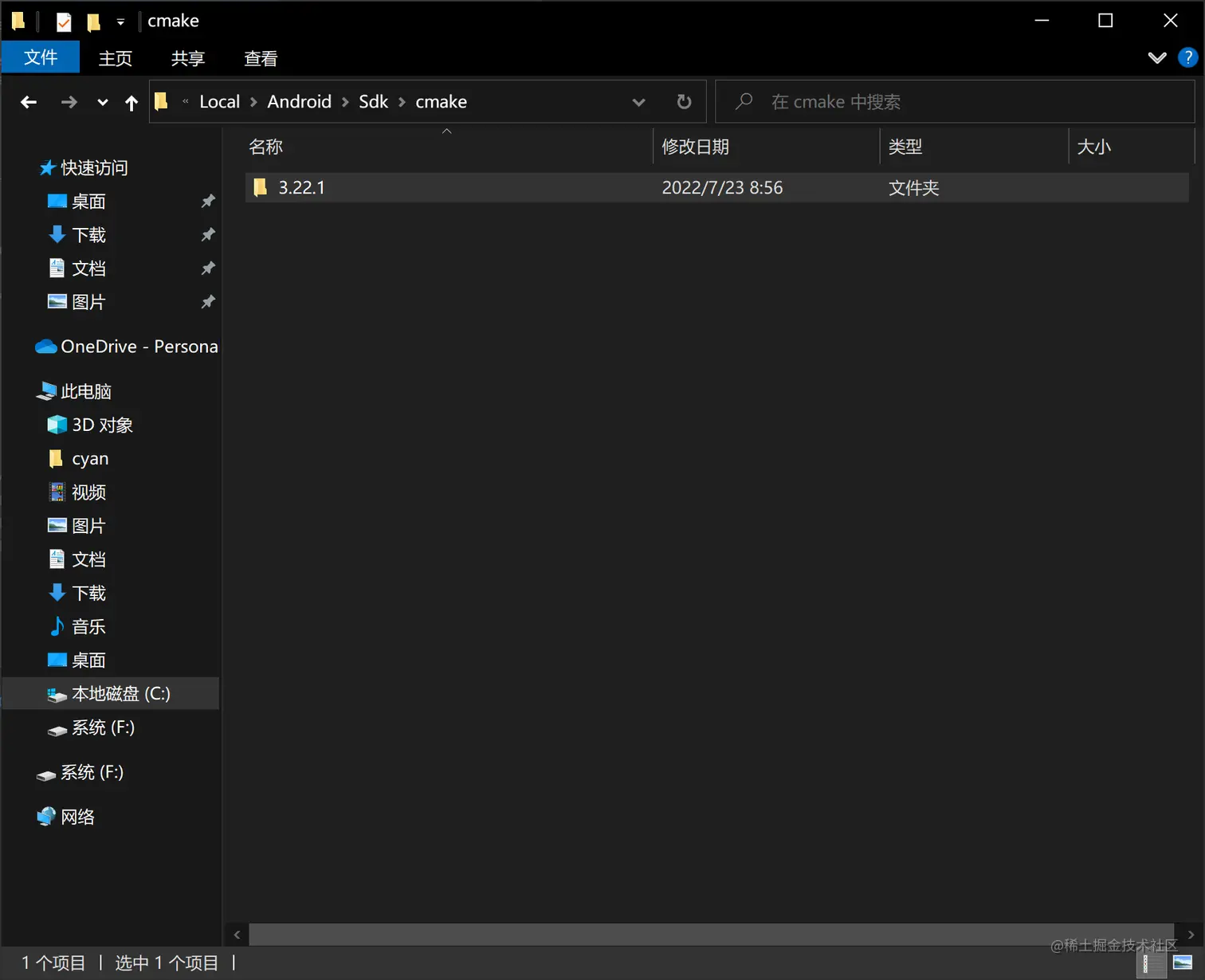Viewport: 1205px width, 980px height.
Task: Click the pin icon beside pinned 文档
Action: pyautogui.click(x=208, y=268)
